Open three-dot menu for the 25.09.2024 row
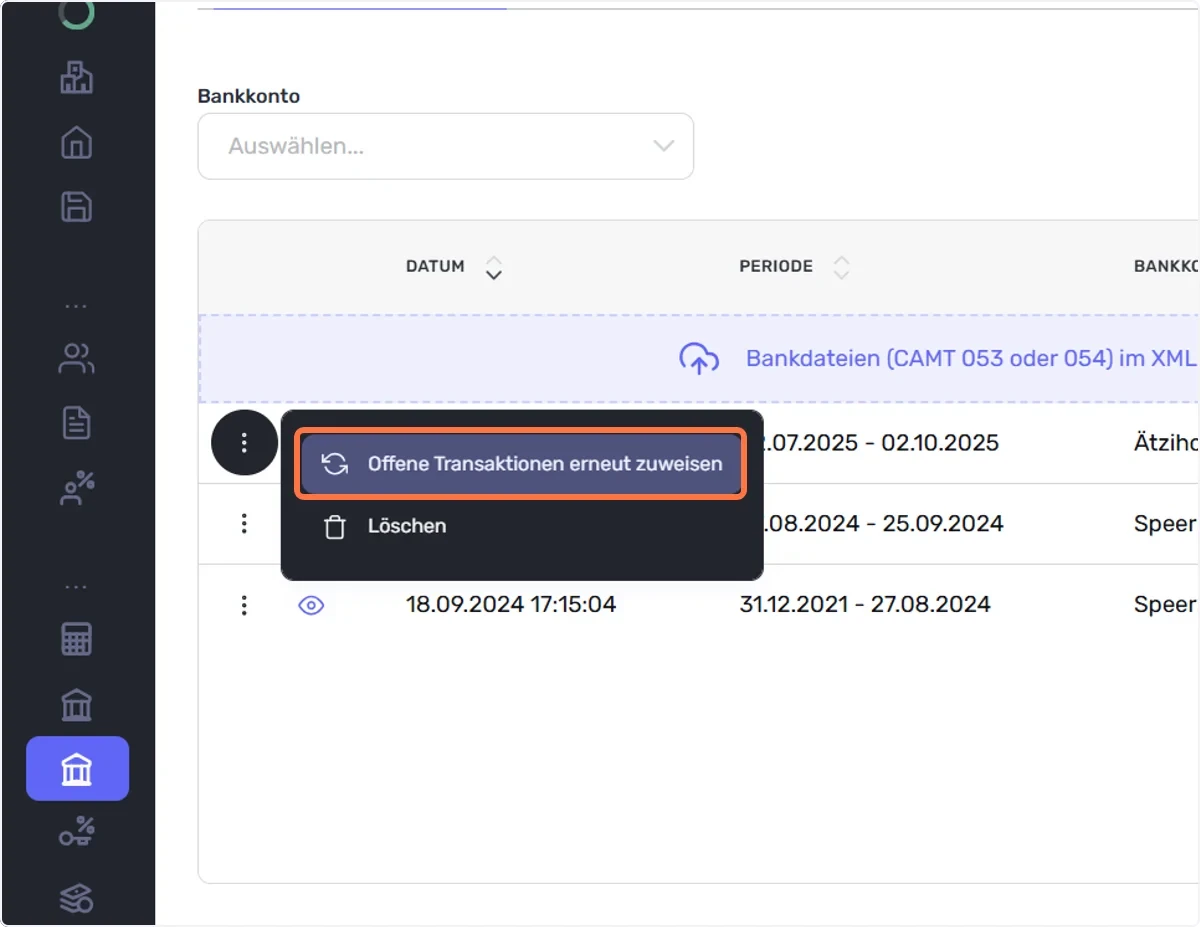This screenshot has height=927, width=1200. tap(244, 523)
